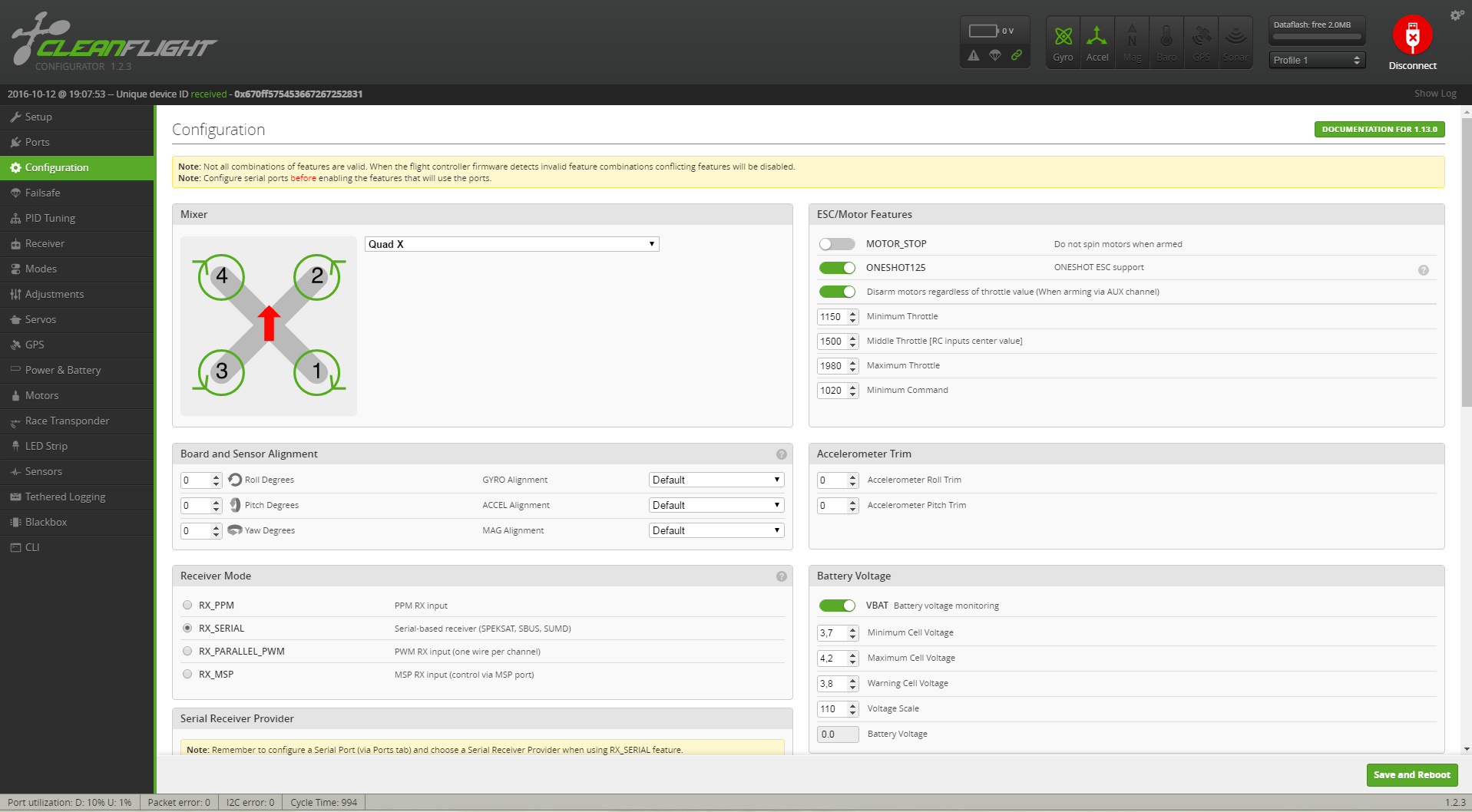Toggle disarm motors regardless of throttle switch
The height and width of the screenshot is (812, 1472).
click(x=837, y=292)
